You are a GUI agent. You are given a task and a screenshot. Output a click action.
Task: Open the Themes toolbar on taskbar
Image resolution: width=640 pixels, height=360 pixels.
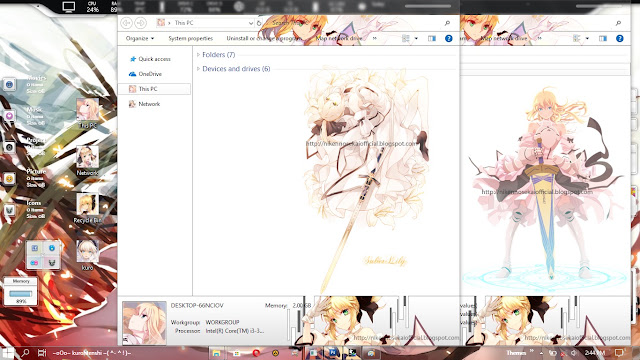pos(516,353)
